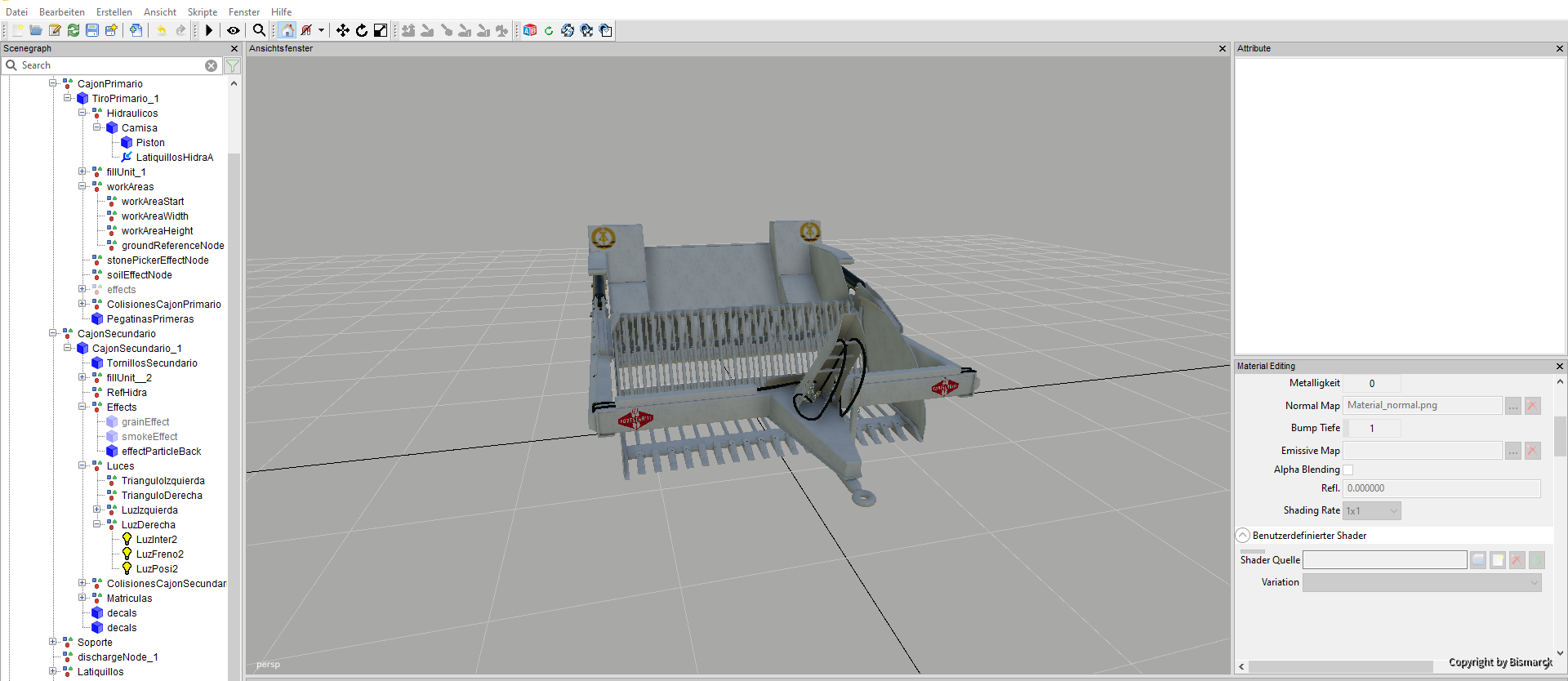Expand the fillUnit_1 tree node
This screenshot has width=1568, height=681.
[82, 171]
